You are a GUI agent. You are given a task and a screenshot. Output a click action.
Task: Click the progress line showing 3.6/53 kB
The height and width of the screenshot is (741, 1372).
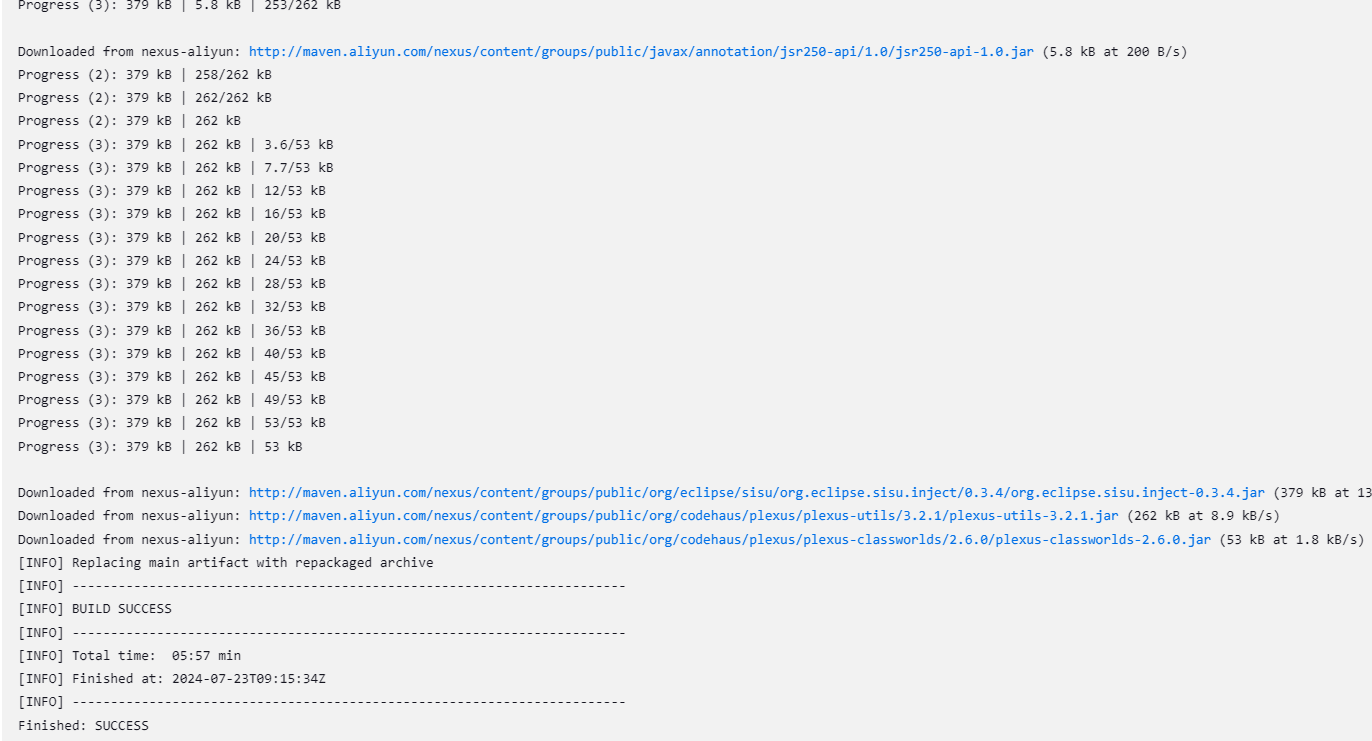point(176,144)
